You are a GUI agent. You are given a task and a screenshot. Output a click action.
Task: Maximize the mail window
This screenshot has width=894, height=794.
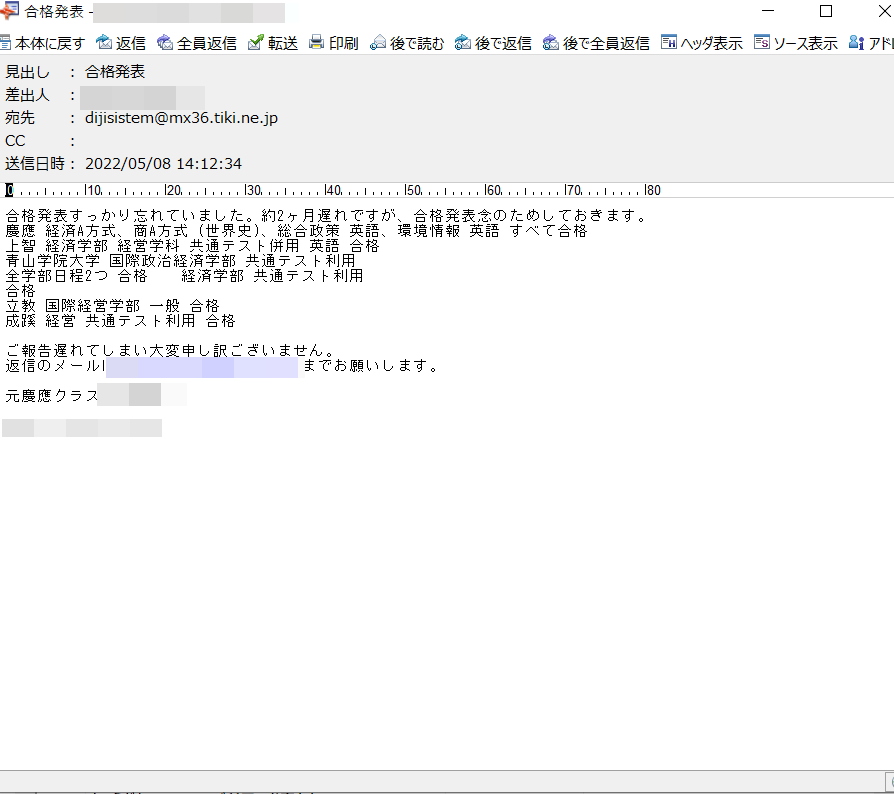tap(826, 11)
